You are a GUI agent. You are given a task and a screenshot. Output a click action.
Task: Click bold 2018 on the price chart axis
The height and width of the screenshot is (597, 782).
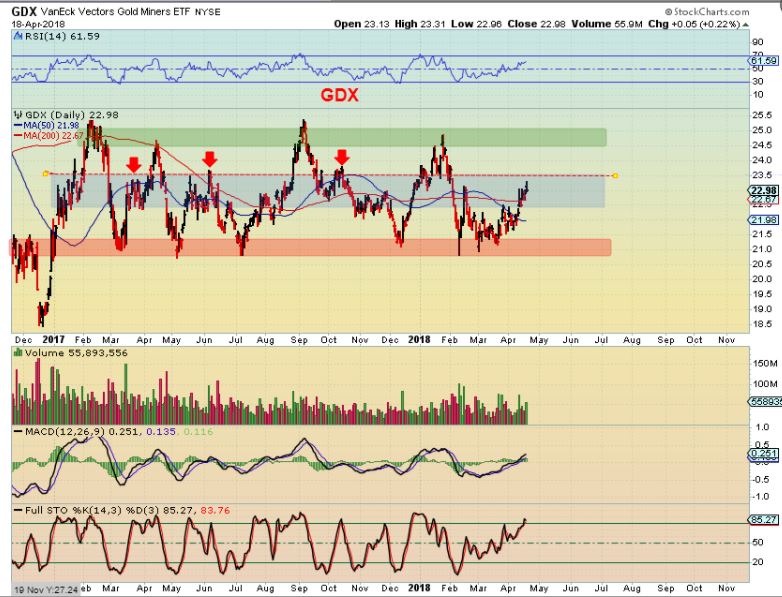[419, 340]
